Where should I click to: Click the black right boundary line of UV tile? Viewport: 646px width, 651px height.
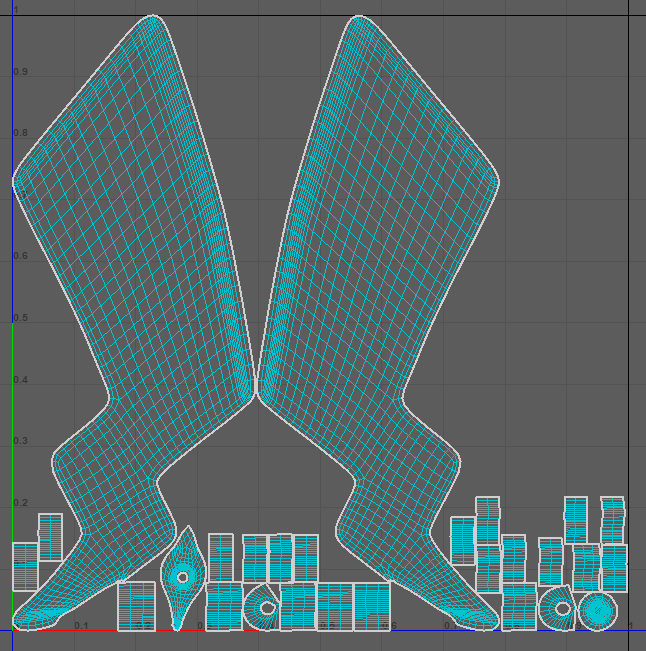coord(629,300)
